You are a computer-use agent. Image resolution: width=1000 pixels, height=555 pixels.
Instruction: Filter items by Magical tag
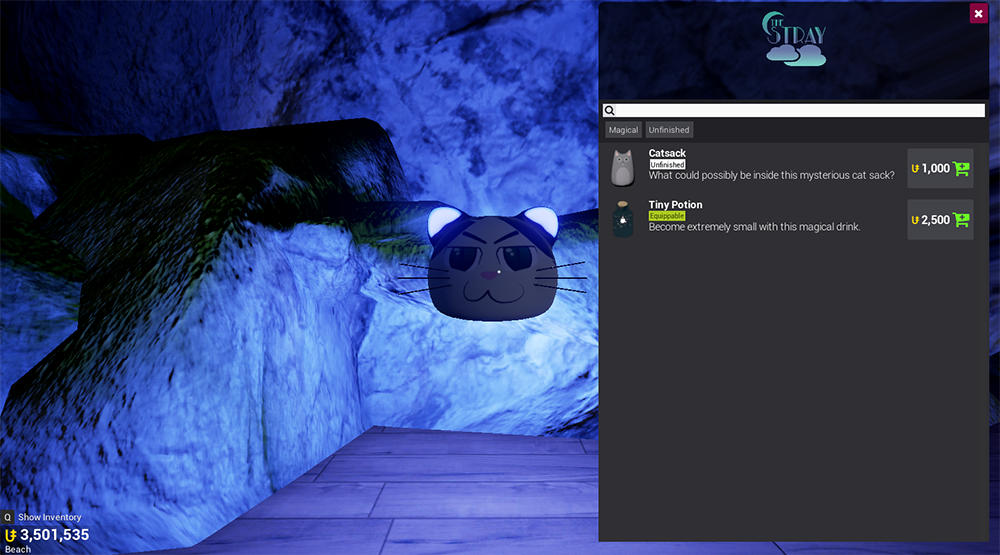pyautogui.click(x=623, y=130)
